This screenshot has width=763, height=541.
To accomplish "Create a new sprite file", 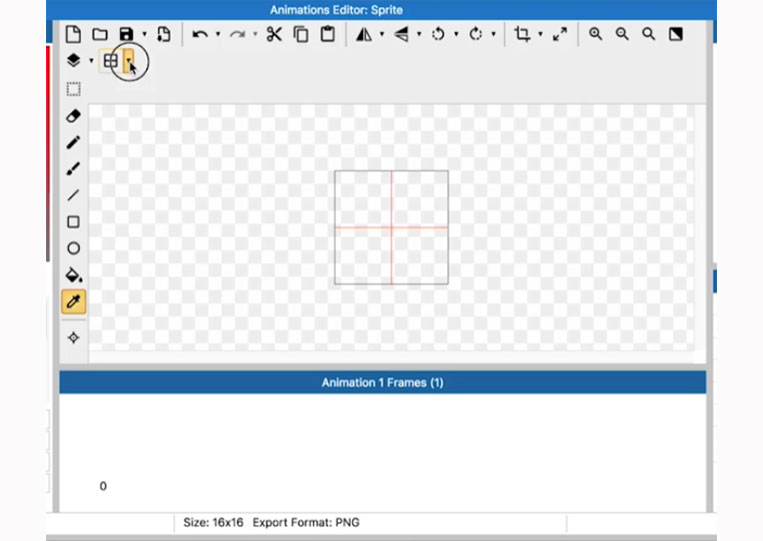I will click(x=73, y=34).
